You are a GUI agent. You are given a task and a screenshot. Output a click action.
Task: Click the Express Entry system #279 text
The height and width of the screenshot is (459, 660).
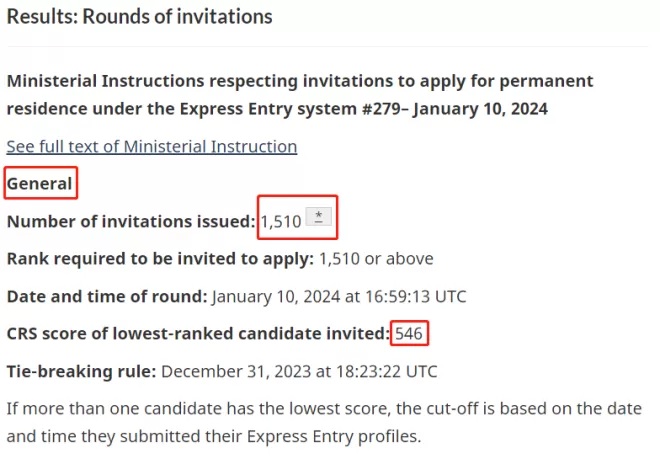tap(290, 109)
